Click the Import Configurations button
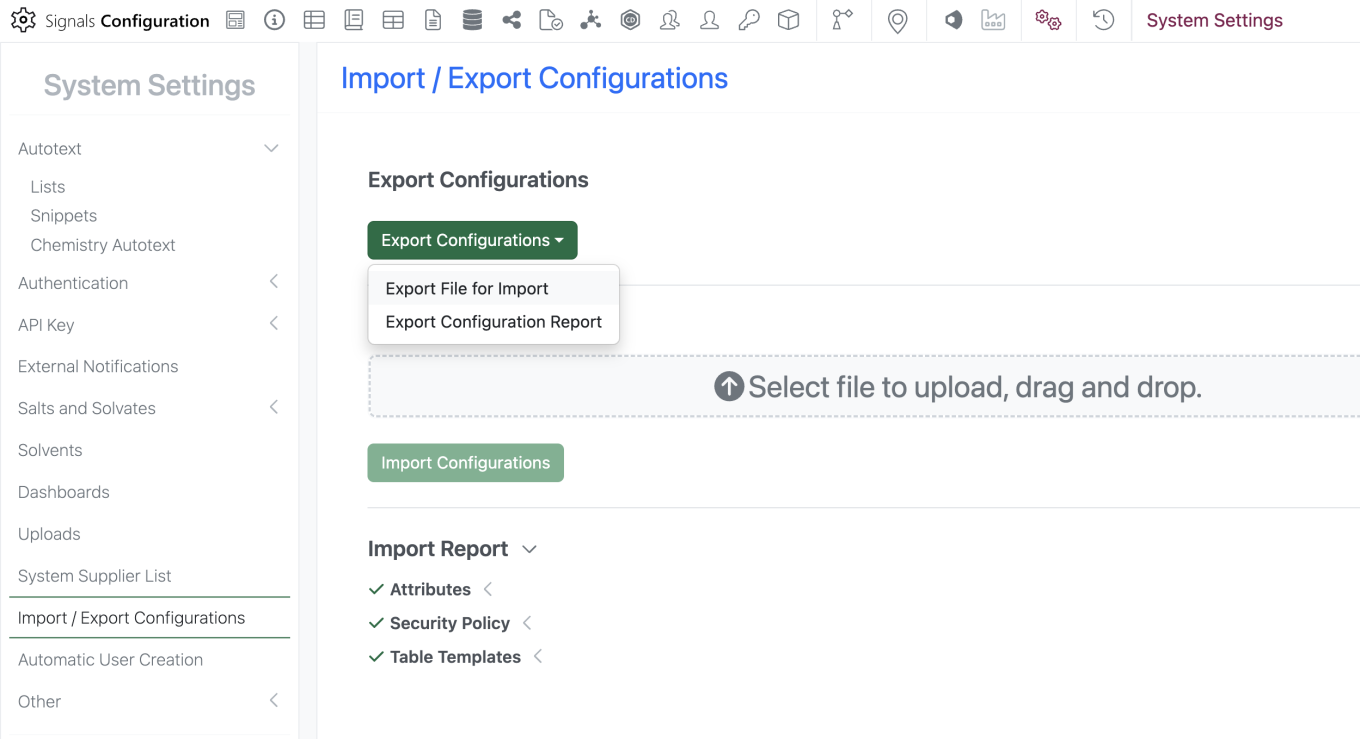 pos(466,463)
